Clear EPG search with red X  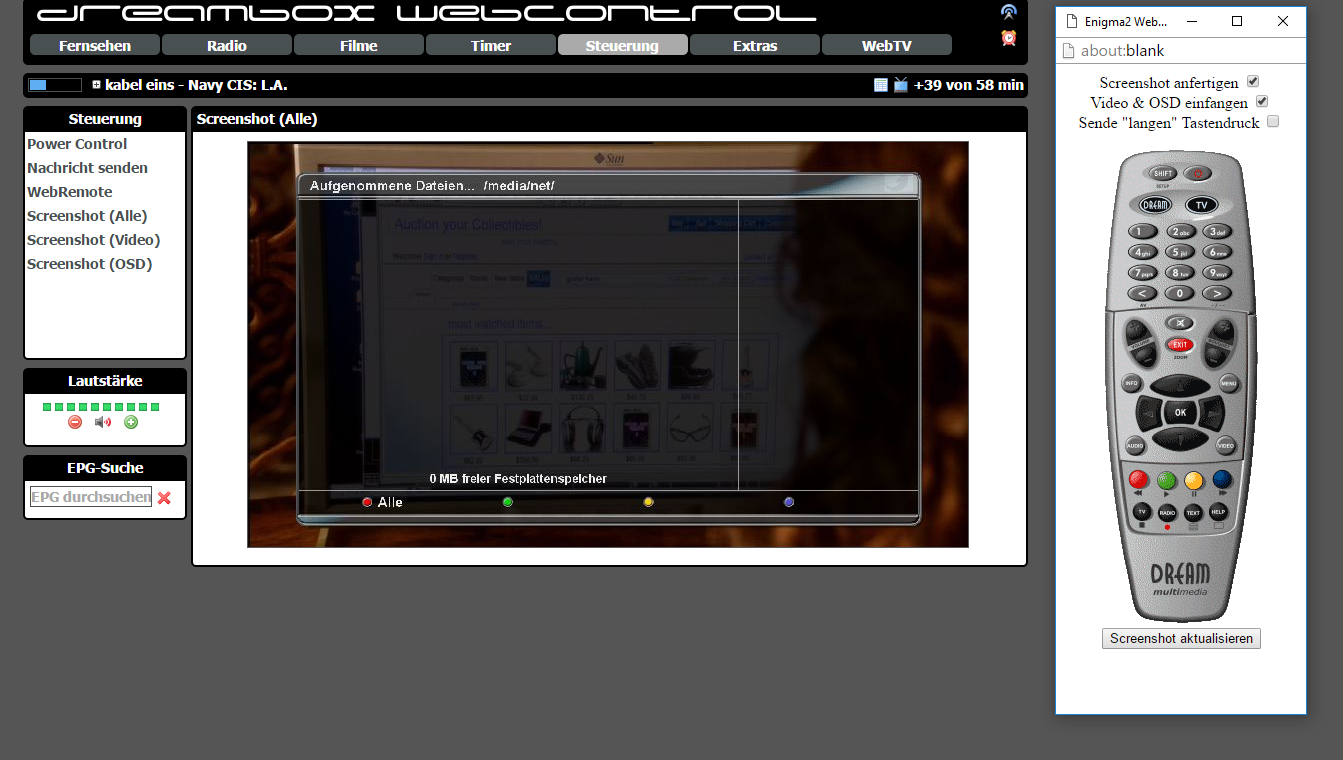[x=164, y=498]
